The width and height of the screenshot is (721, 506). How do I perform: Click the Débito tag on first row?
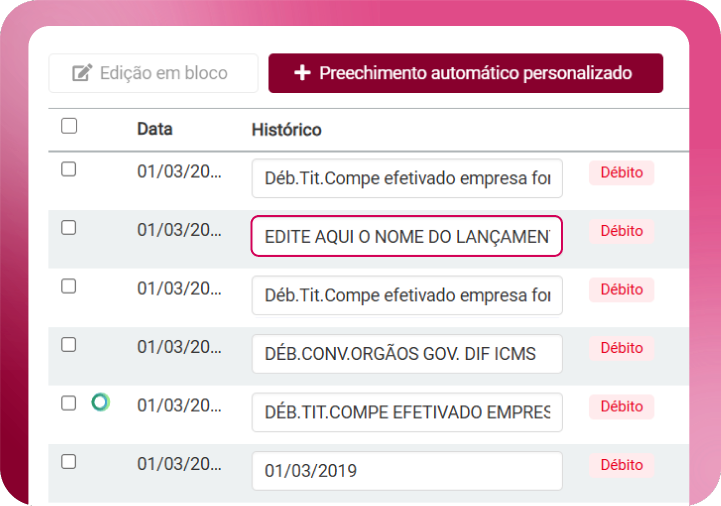tap(621, 172)
